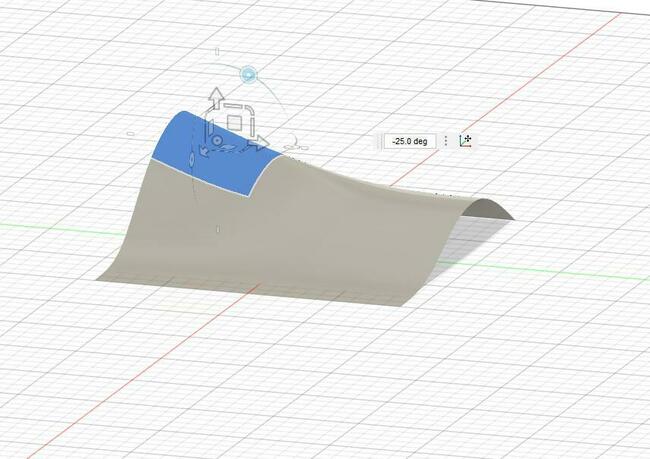Click the small circular rotate handle at manipulator center

point(214,141)
